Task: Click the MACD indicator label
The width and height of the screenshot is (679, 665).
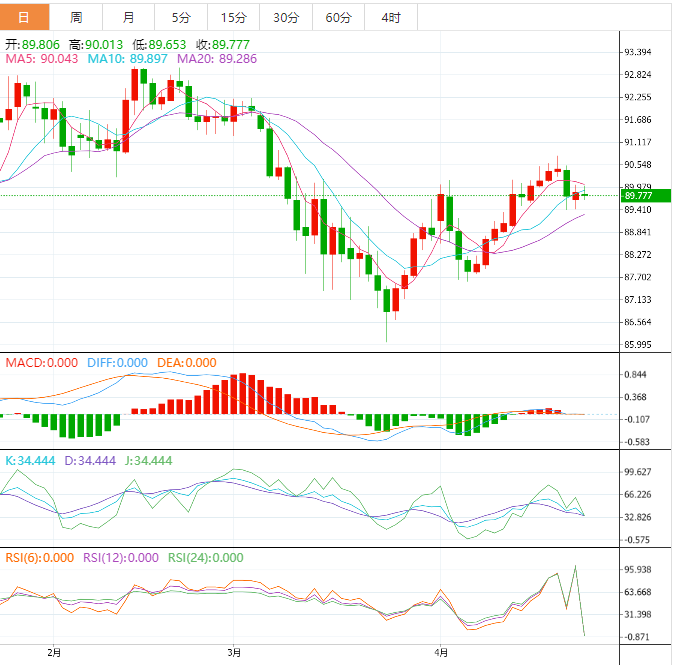Action: [40, 363]
